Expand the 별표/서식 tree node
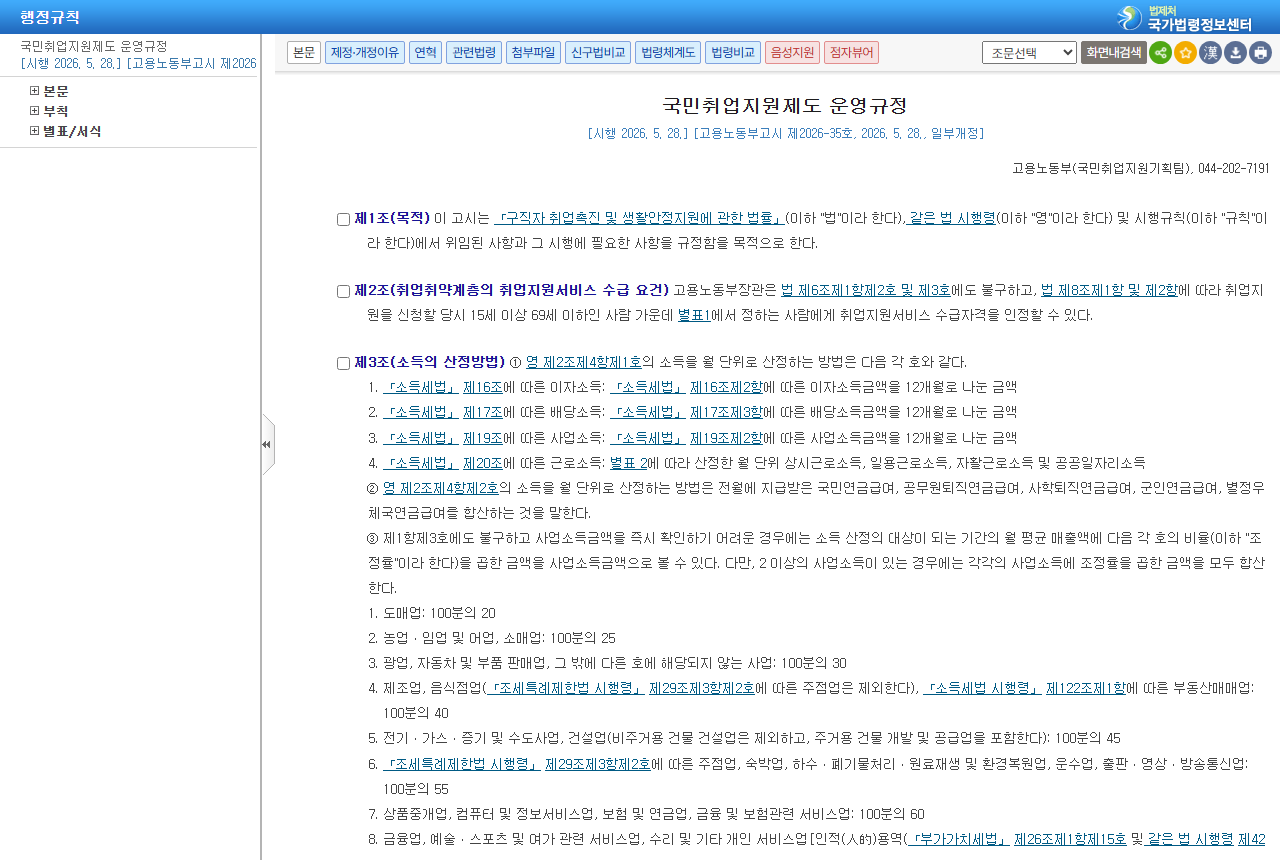Image resolution: width=1280 pixels, height=860 pixels. (x=34, y=131)
